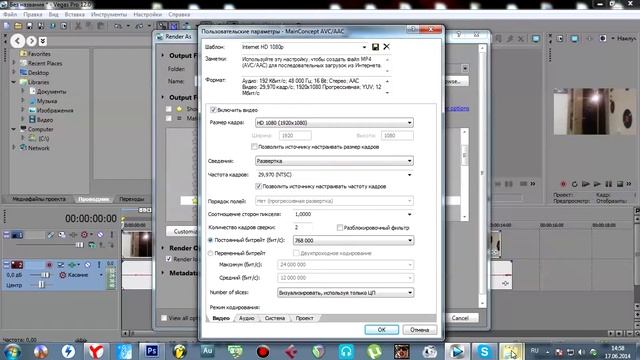Viewport: 640px width, 360px height.
Task: Switch to the 'Аудио' tab
Action: (x=247, y=318)
